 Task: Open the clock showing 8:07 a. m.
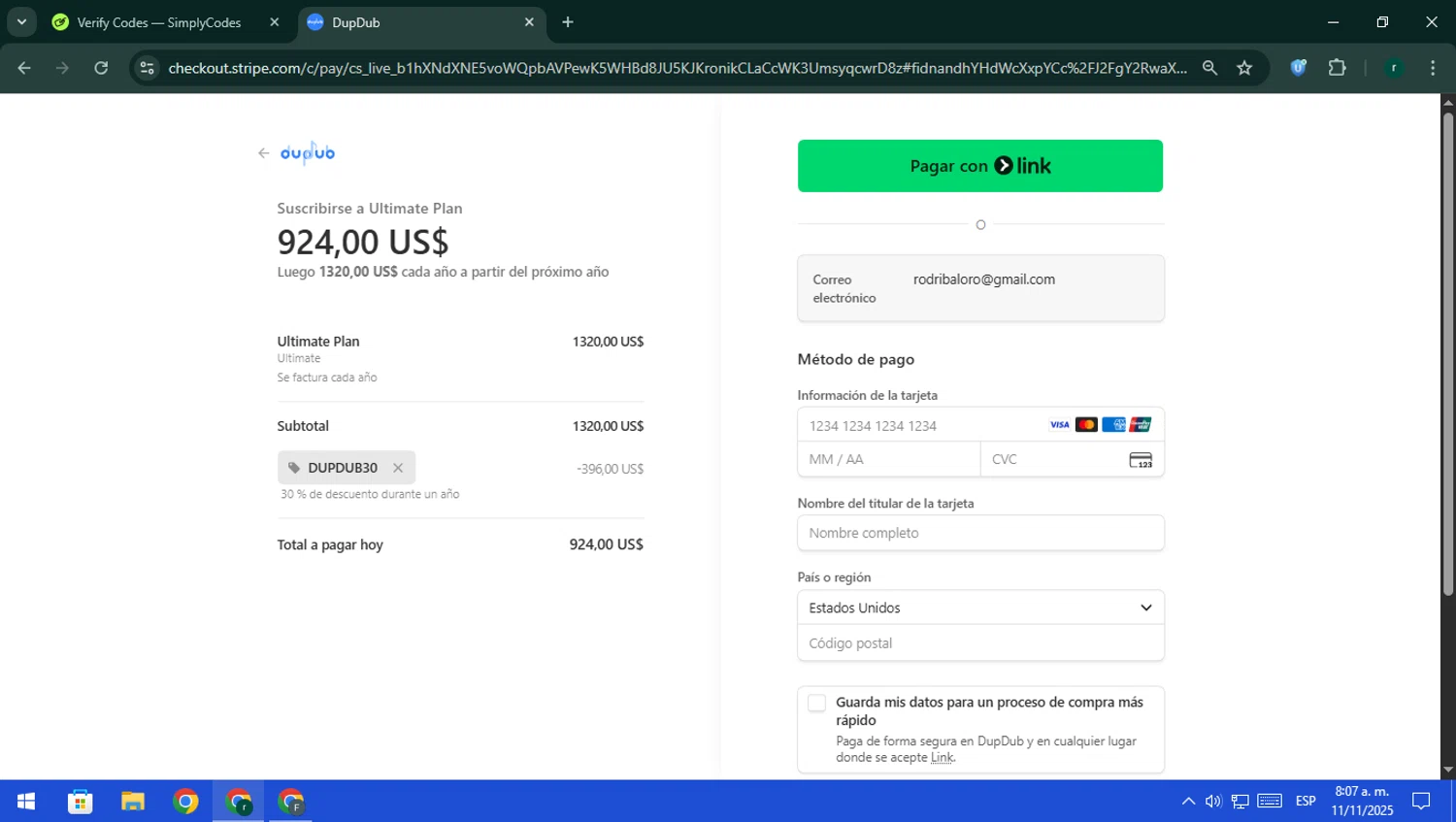coord(1362,802)
